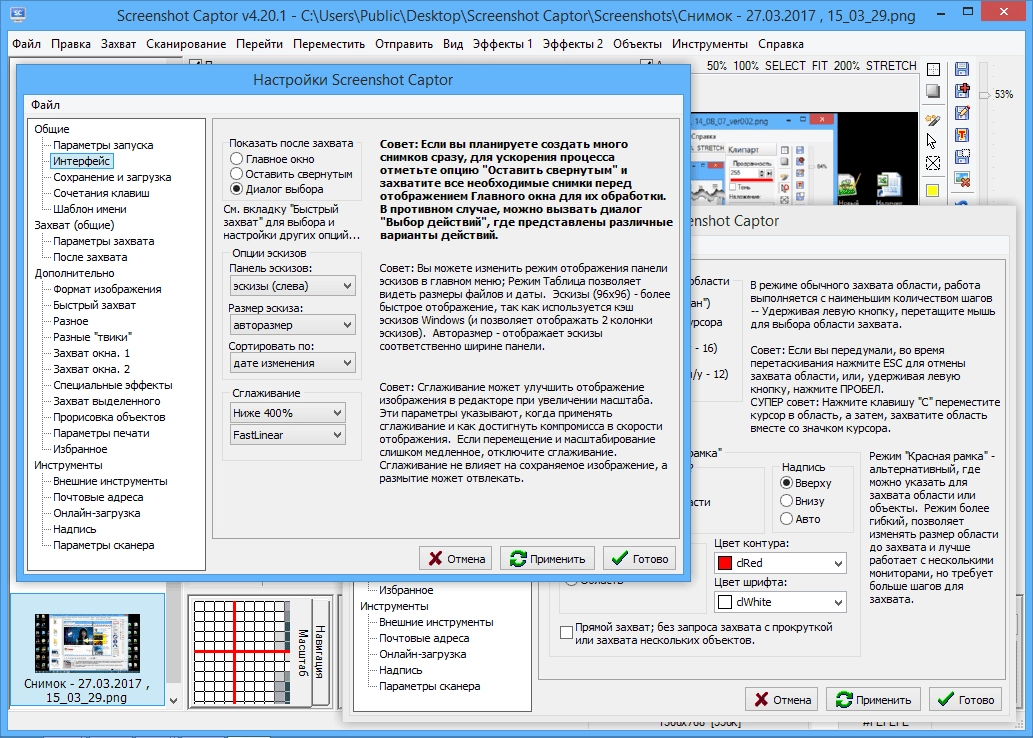Screen dimensions: 1033x738
Task: Select the 'Снимок - 27.03.2017' thumbnail
Action: point(87,650)
